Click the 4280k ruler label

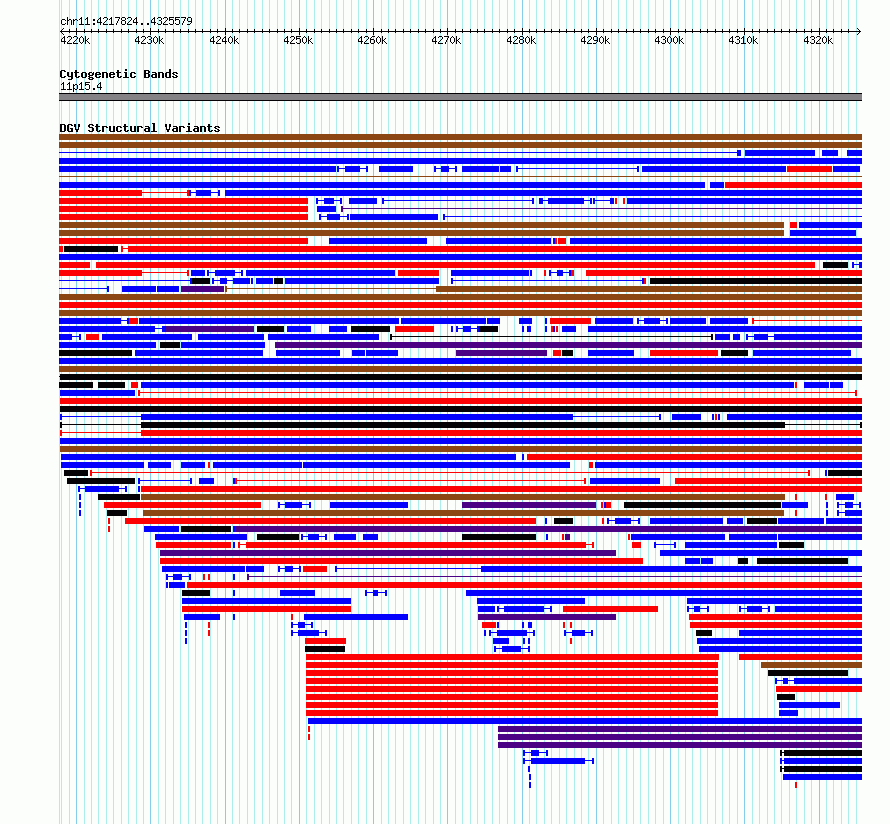521,40
